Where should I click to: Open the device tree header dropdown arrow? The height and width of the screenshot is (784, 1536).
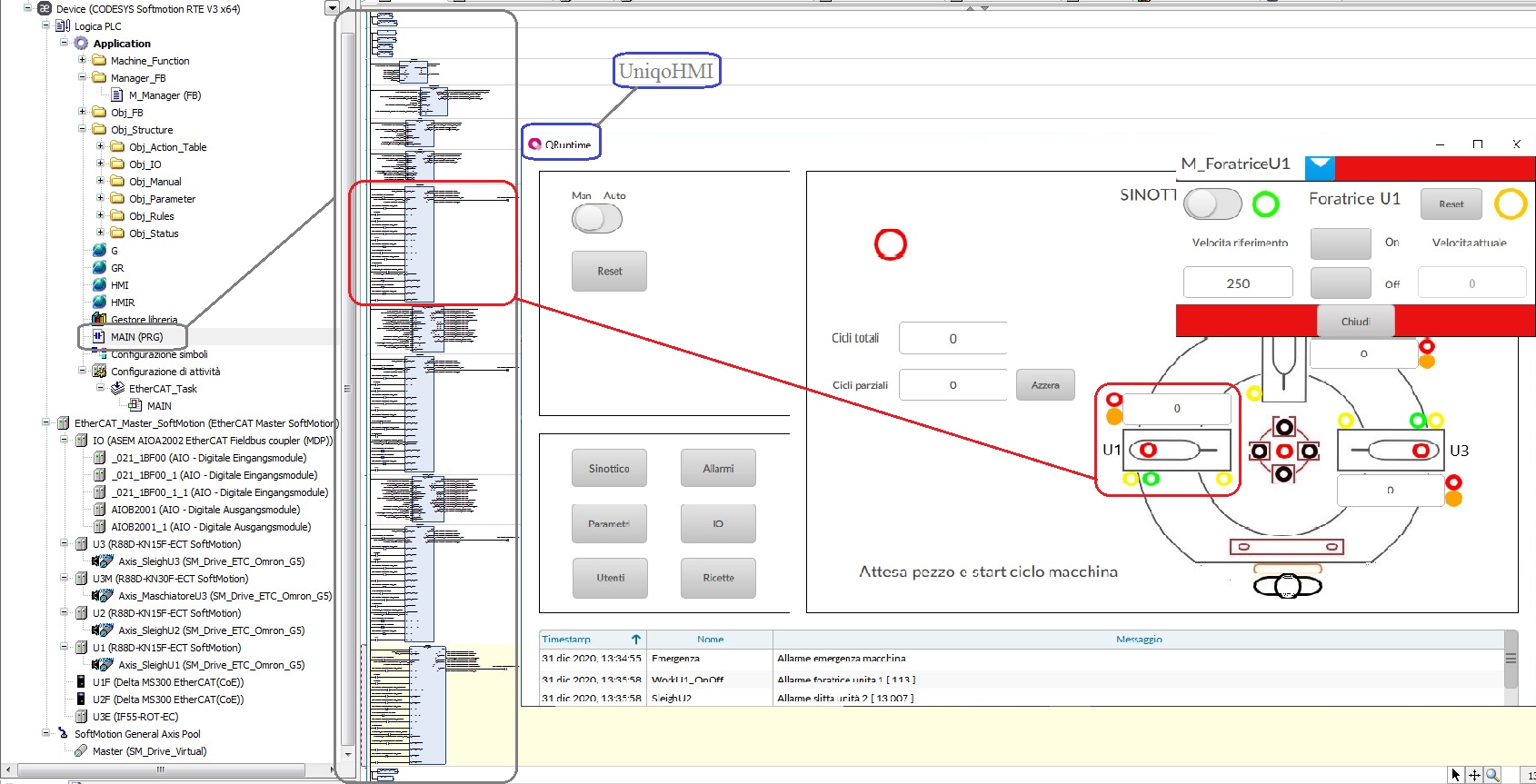tap(331, 8)
